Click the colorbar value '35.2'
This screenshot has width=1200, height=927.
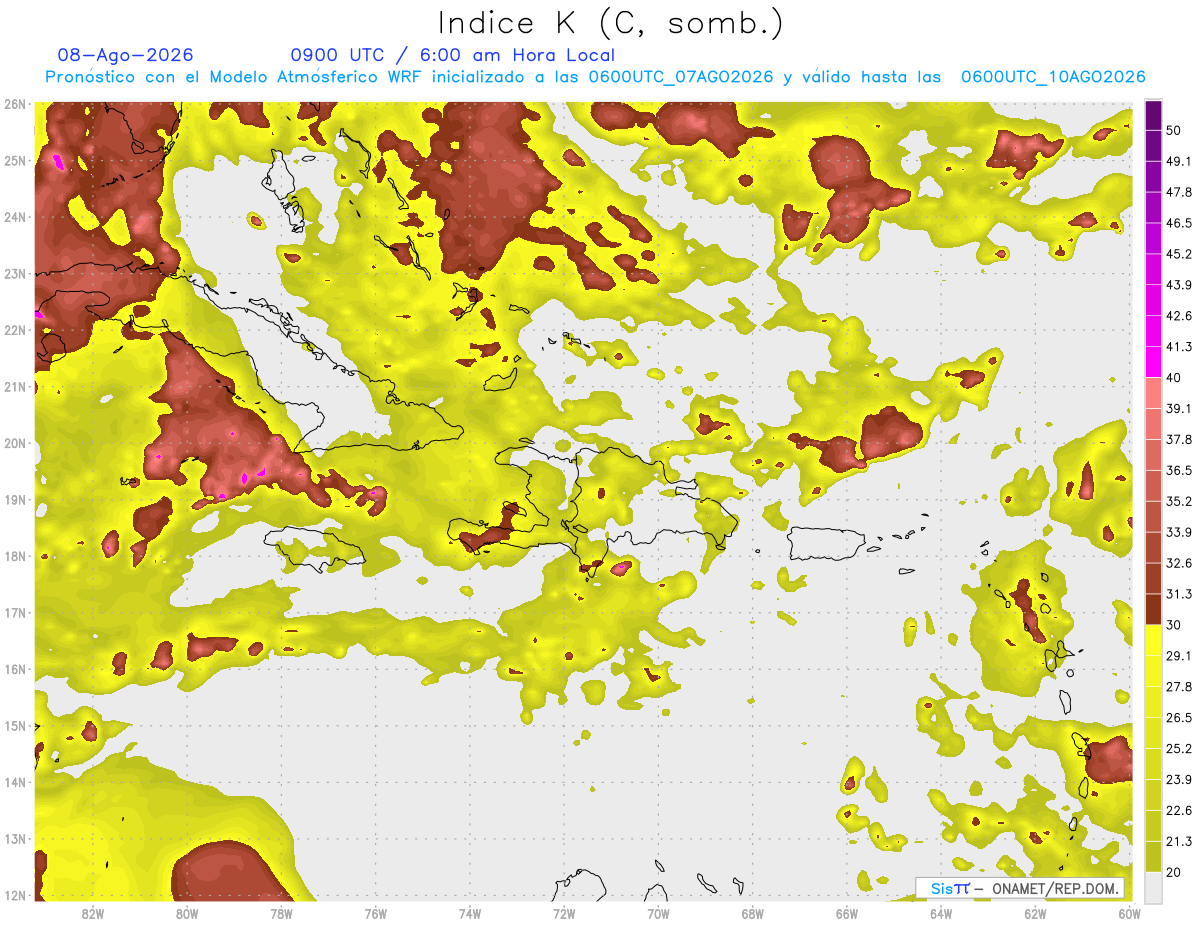(1179, 501)
